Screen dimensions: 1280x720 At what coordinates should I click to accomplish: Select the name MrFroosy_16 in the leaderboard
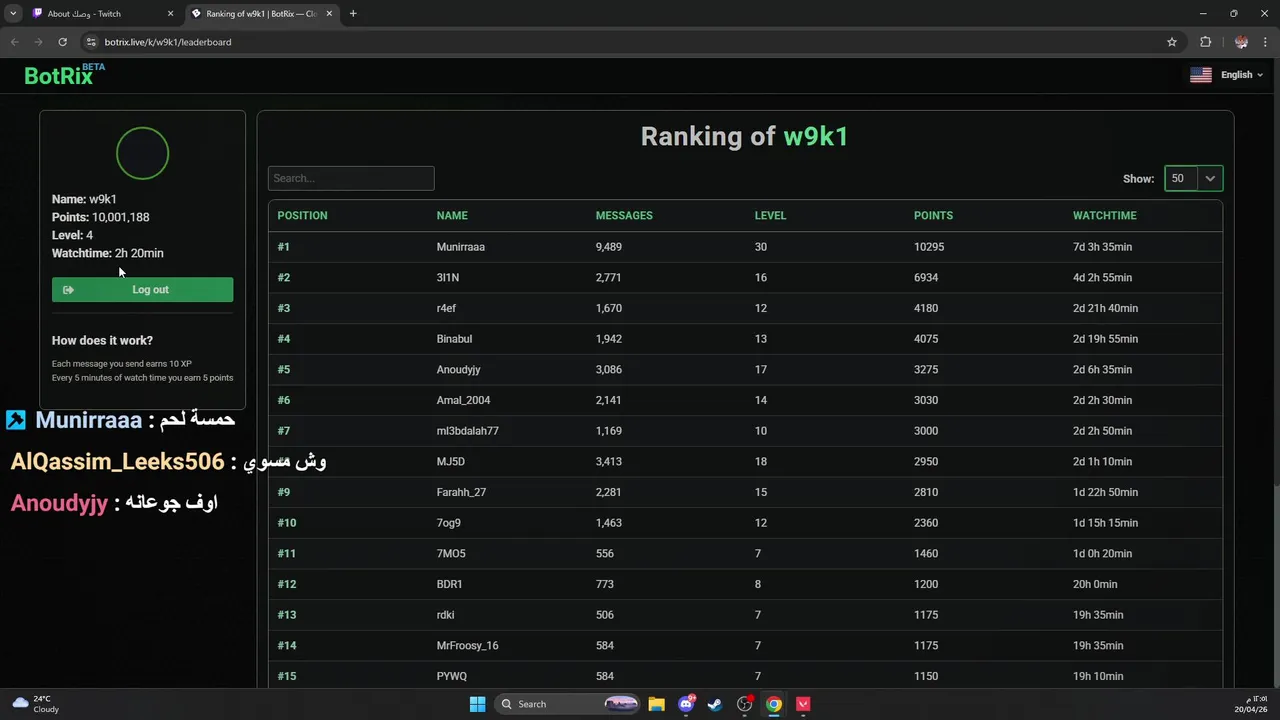[468, 646]
